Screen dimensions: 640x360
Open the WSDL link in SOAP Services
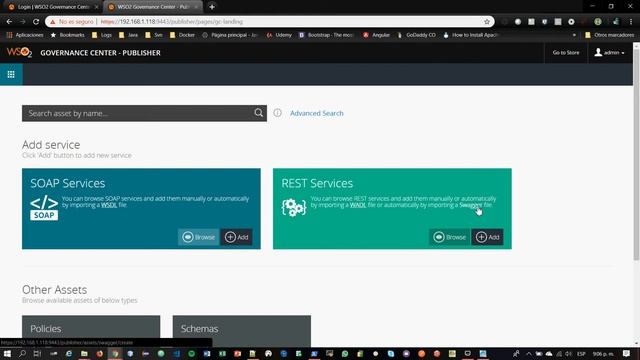click(109, 205)
